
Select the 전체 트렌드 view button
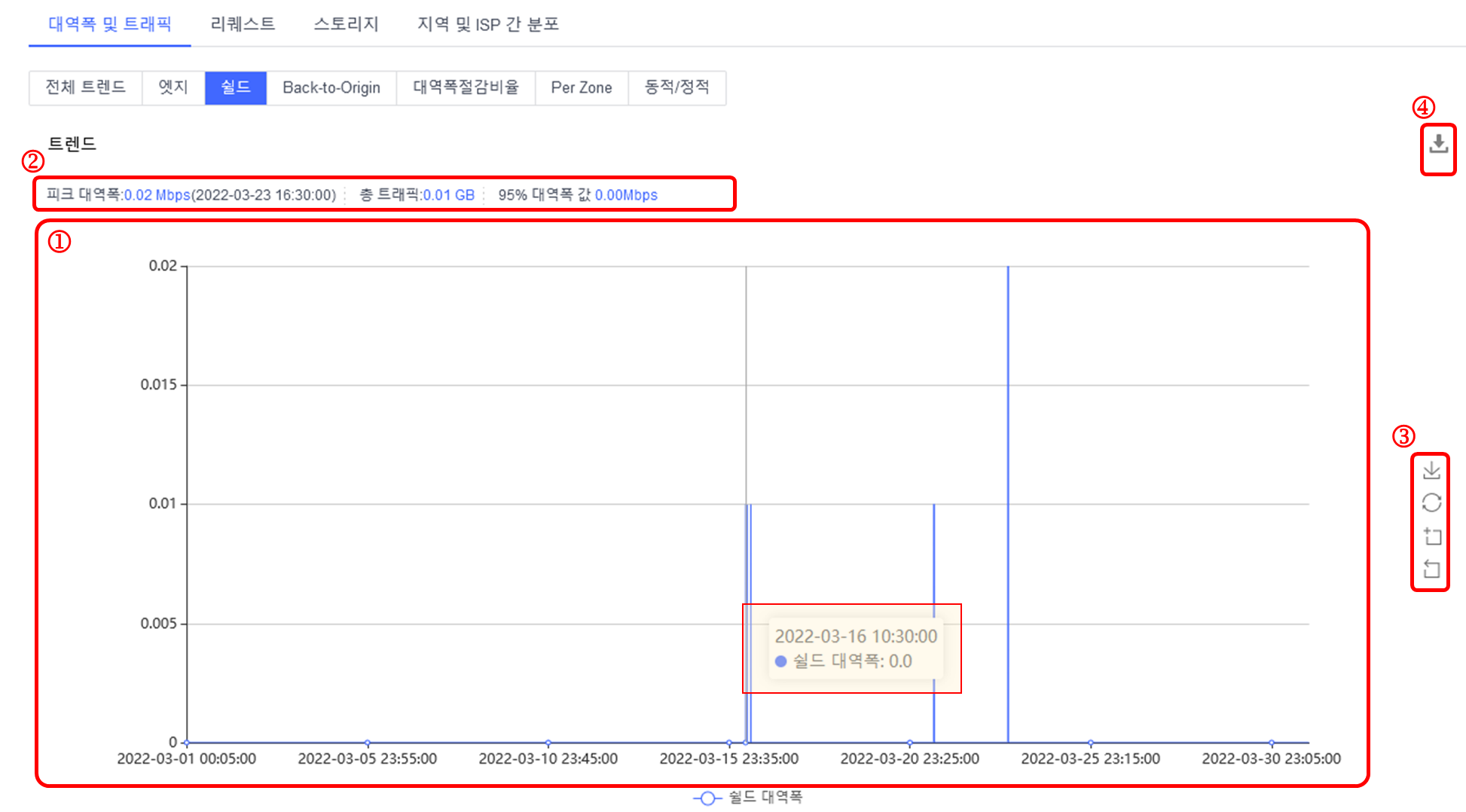coord(85,87)
